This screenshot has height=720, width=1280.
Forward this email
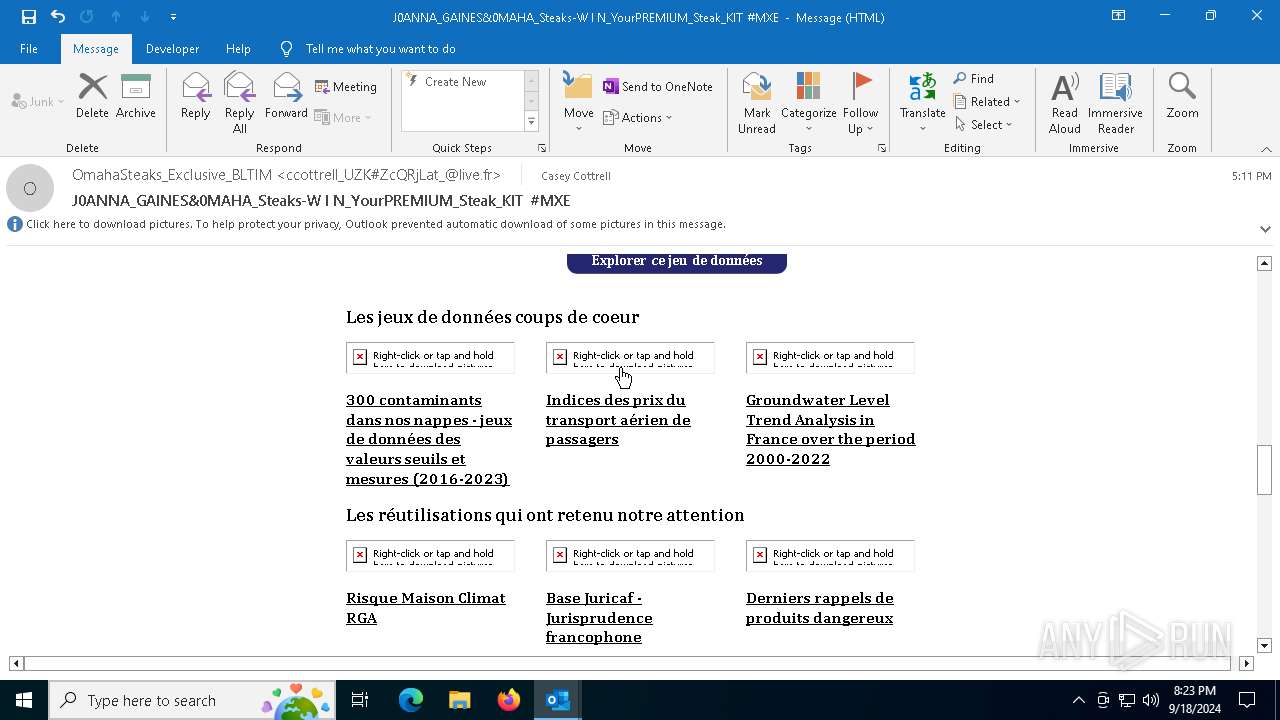tap(287, 97)
